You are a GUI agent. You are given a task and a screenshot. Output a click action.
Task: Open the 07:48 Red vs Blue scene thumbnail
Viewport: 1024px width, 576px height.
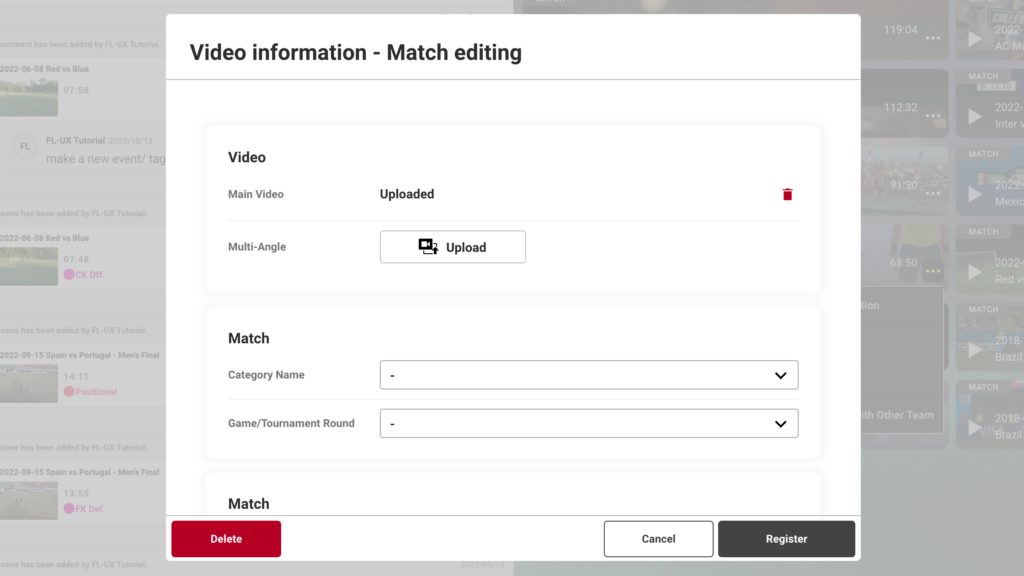(x=29, y=266)
